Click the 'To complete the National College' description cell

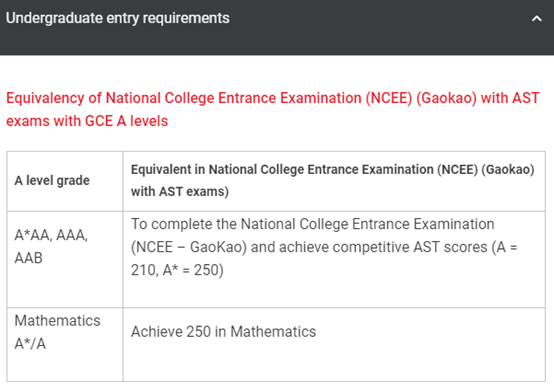click(334, 259)
